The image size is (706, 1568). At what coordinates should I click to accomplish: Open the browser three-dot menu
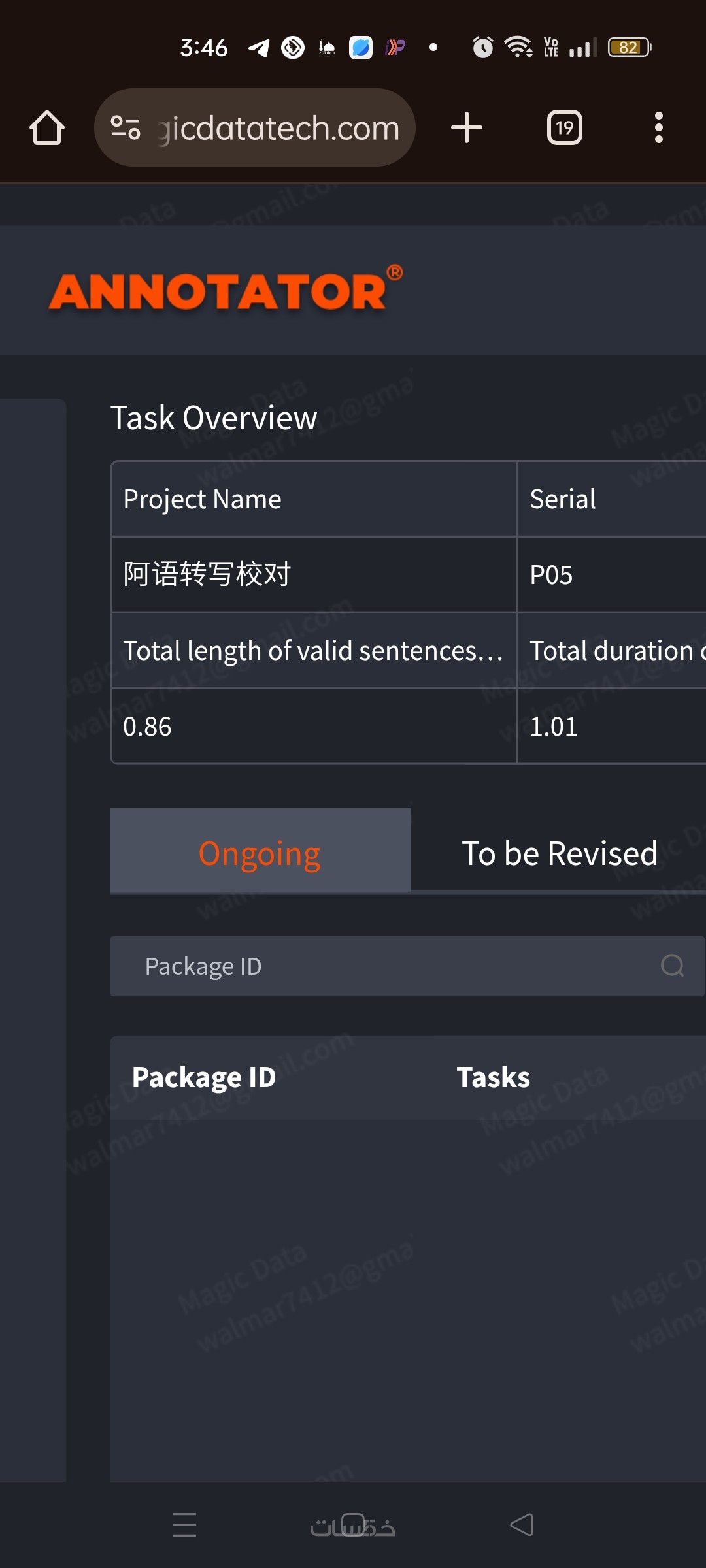(658, 127)
